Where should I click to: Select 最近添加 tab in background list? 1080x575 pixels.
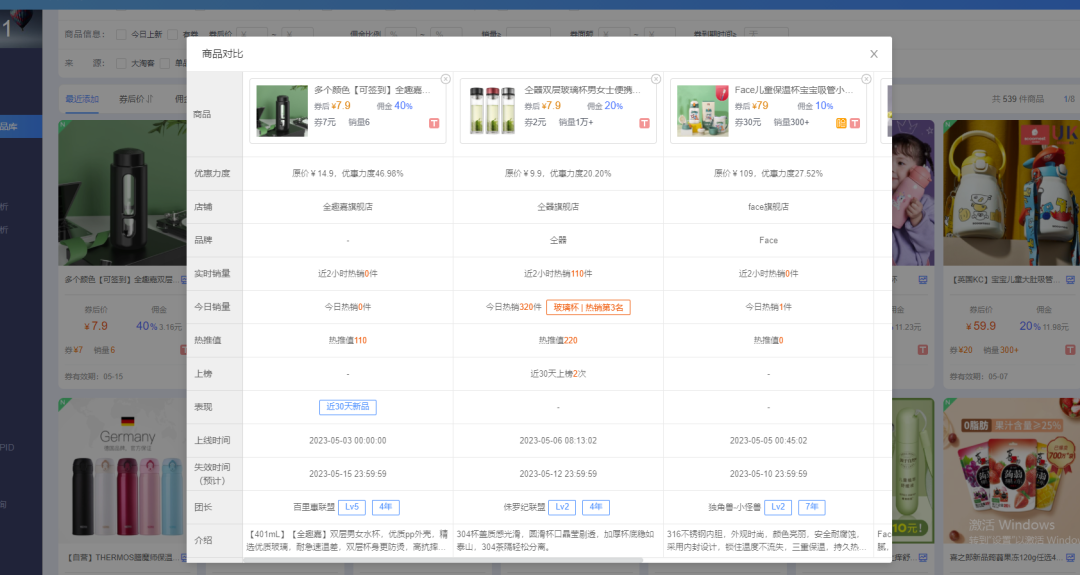point(82,99)
